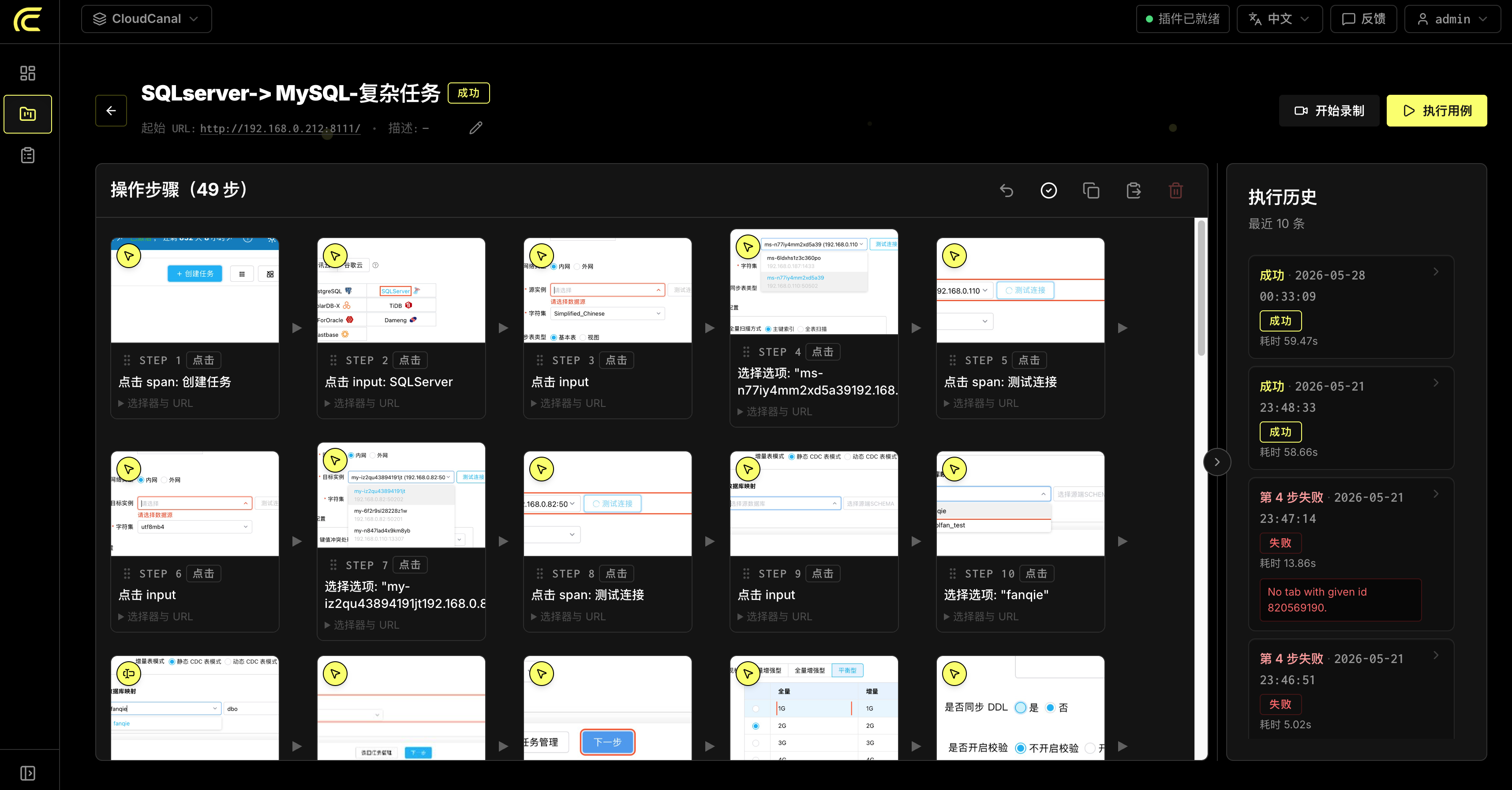Expand 选择器与 URL under STEP 3
This screenshot has height=790, width=1512.
point(568,403)
